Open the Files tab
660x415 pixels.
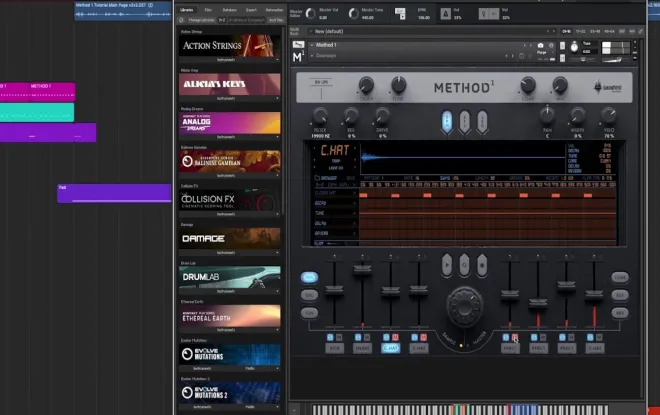click(208, 10)
